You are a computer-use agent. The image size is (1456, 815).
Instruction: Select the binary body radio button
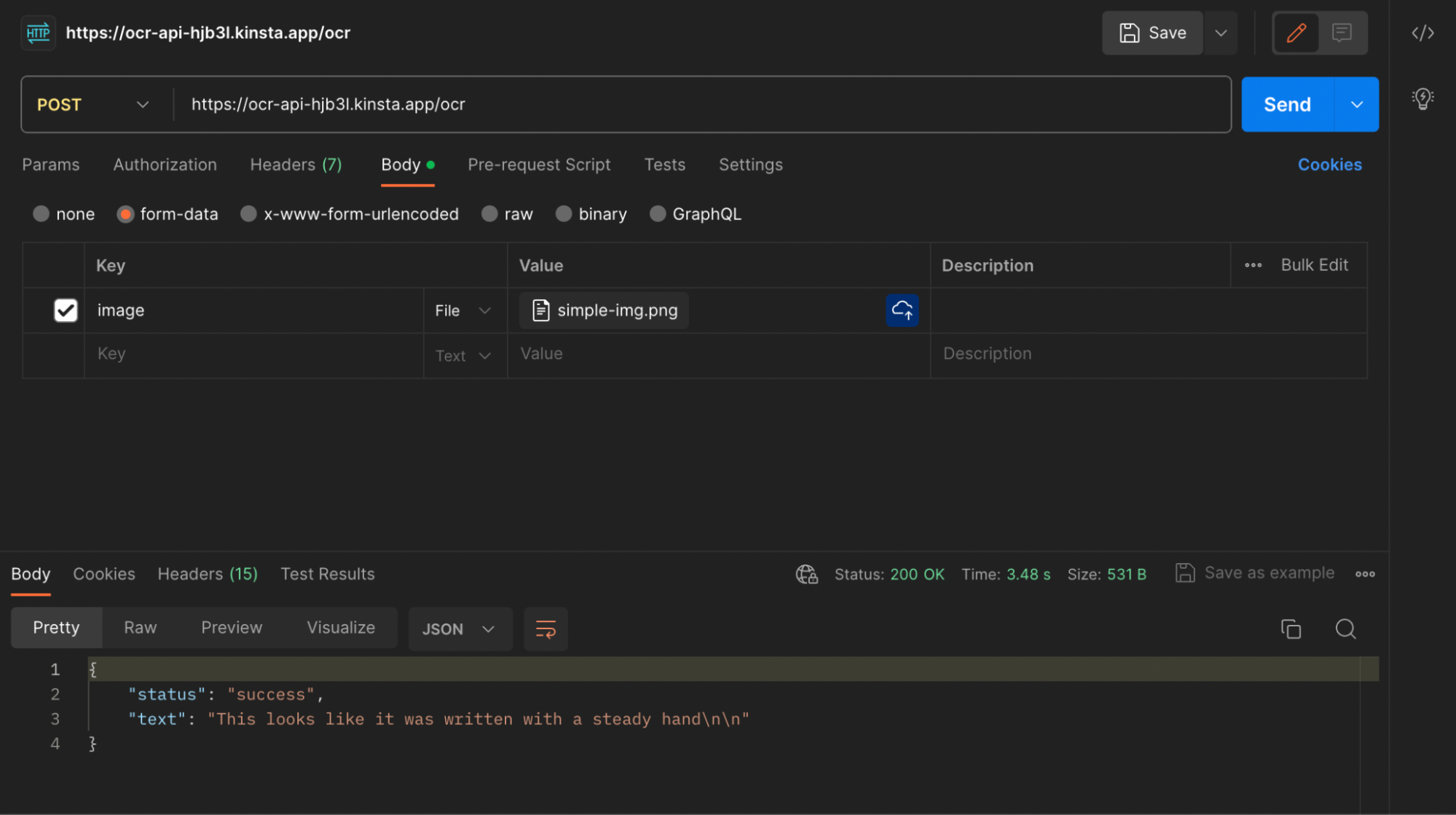pyautogui.click(x=564, y=213)
